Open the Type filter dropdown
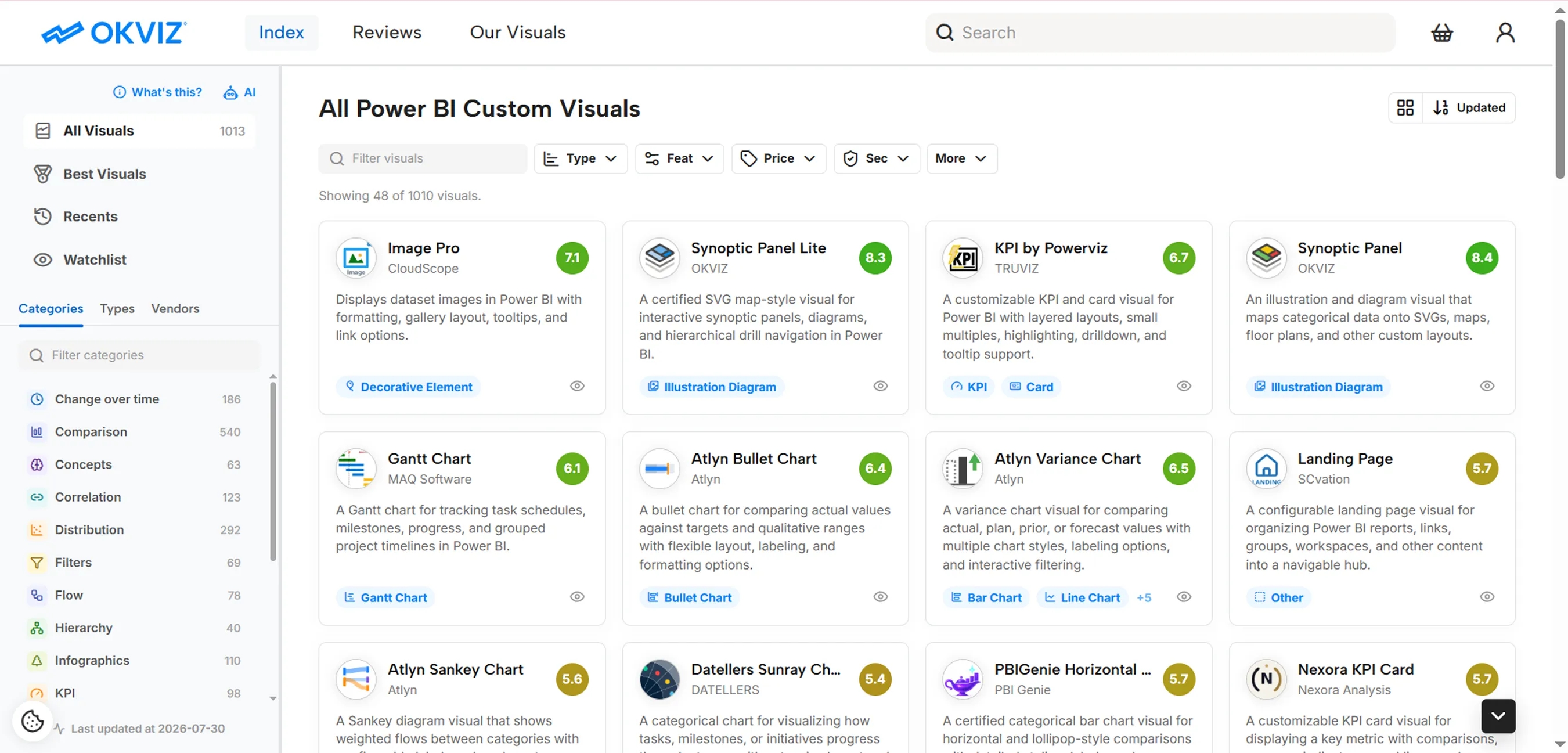The image size is (1568, 753). coord(580,159)
